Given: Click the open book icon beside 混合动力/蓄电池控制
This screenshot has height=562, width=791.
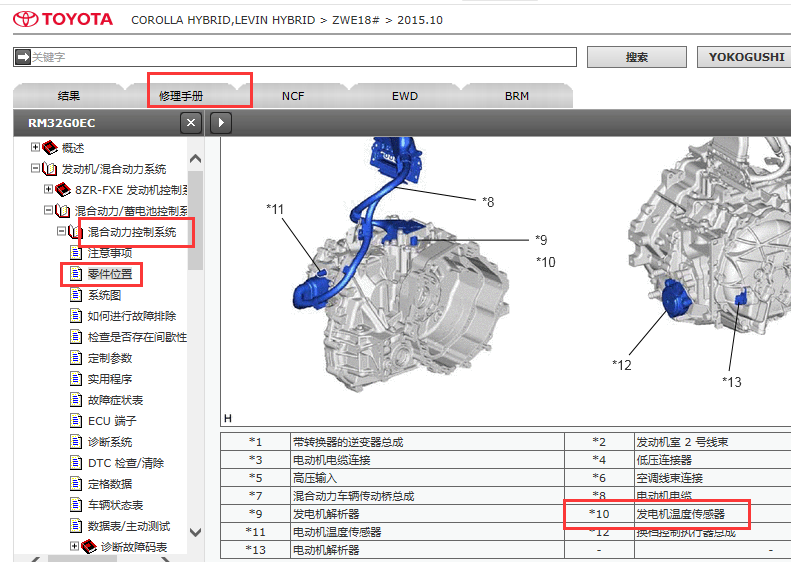Looking at the screenshot, I should pyautogui.click(x=63, y=210).
